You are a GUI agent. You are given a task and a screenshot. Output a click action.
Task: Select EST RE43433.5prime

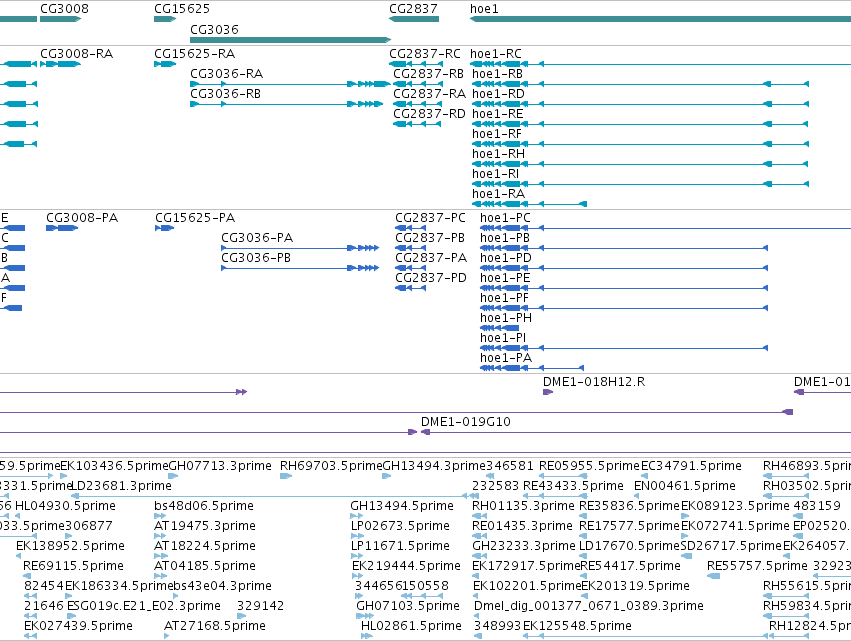573,486
